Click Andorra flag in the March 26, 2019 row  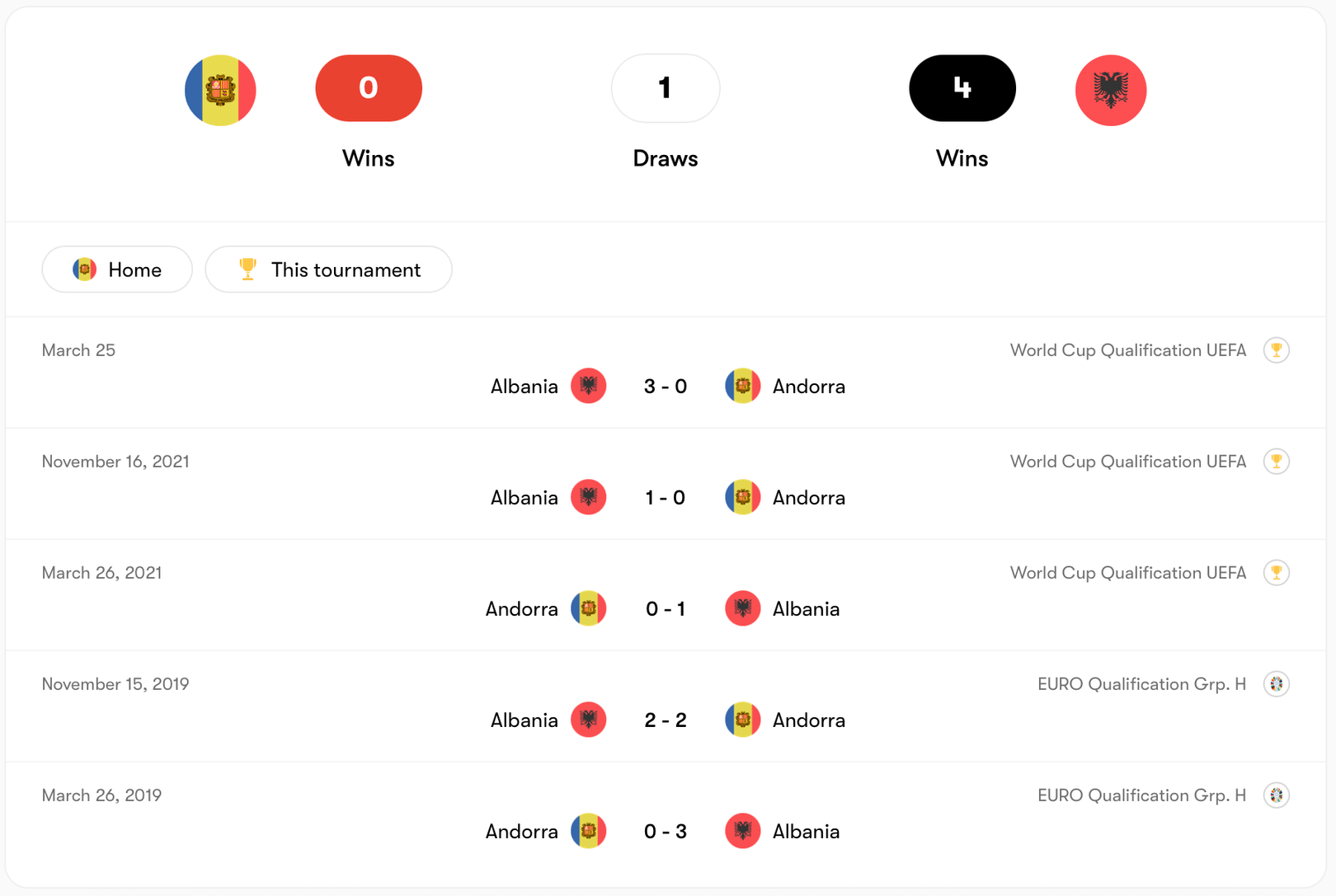[589, 832]
